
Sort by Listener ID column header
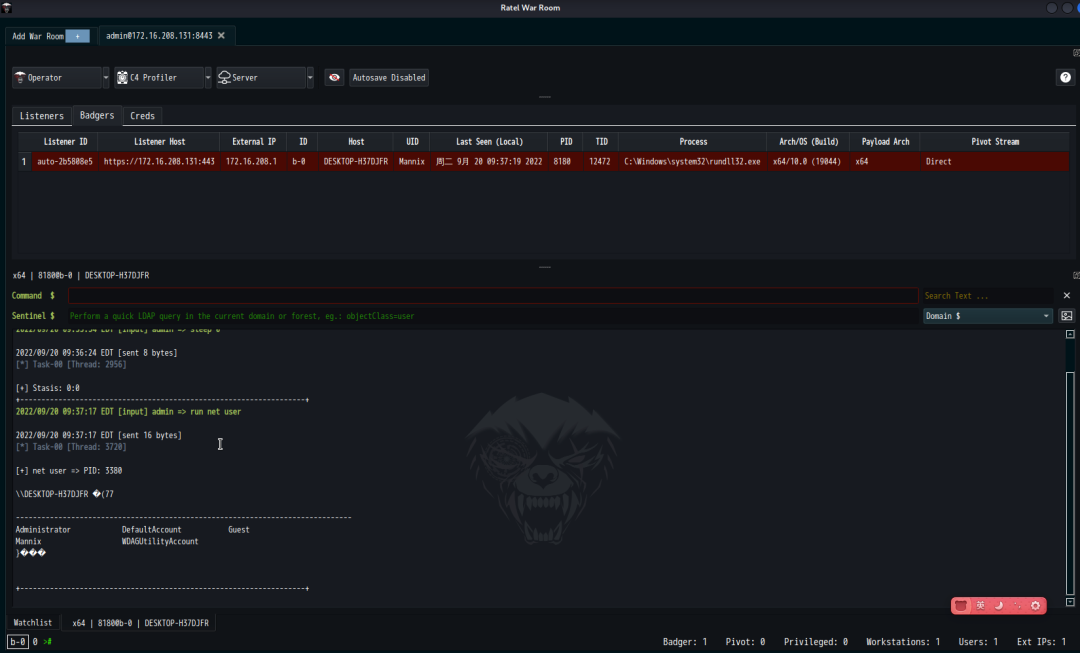click(65, 141)
